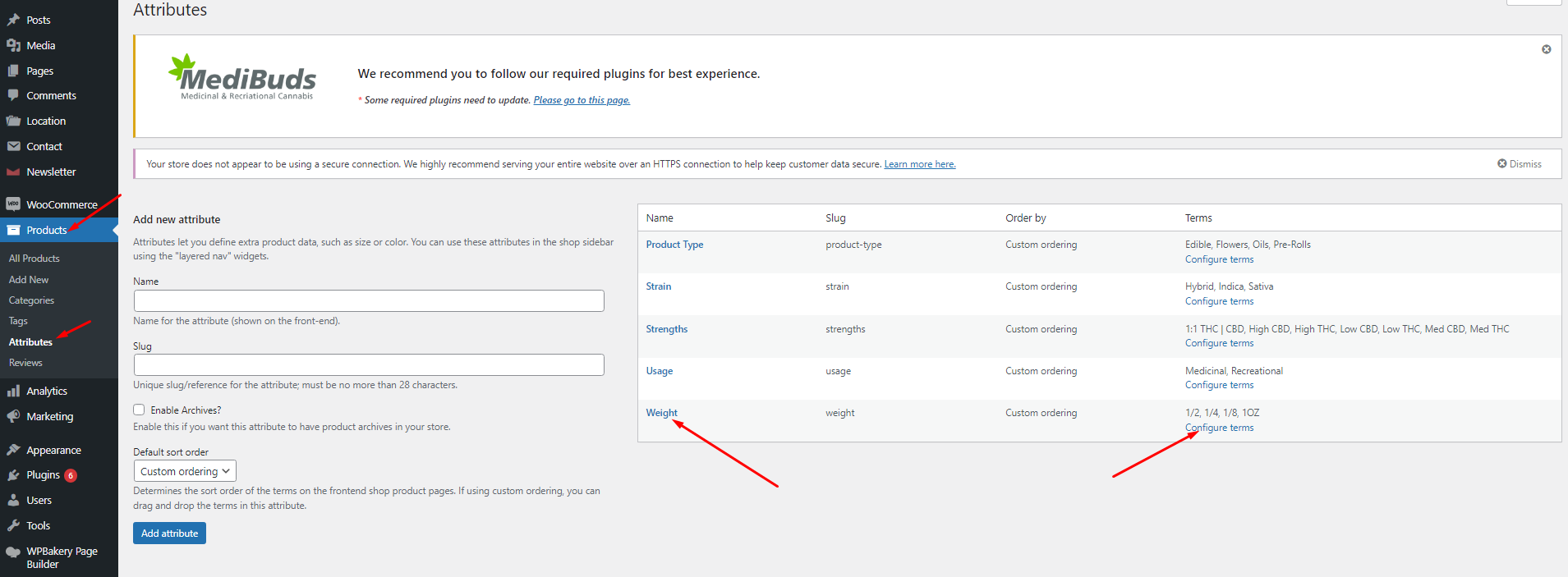Enable the Archives checkbox

point(139,410)
